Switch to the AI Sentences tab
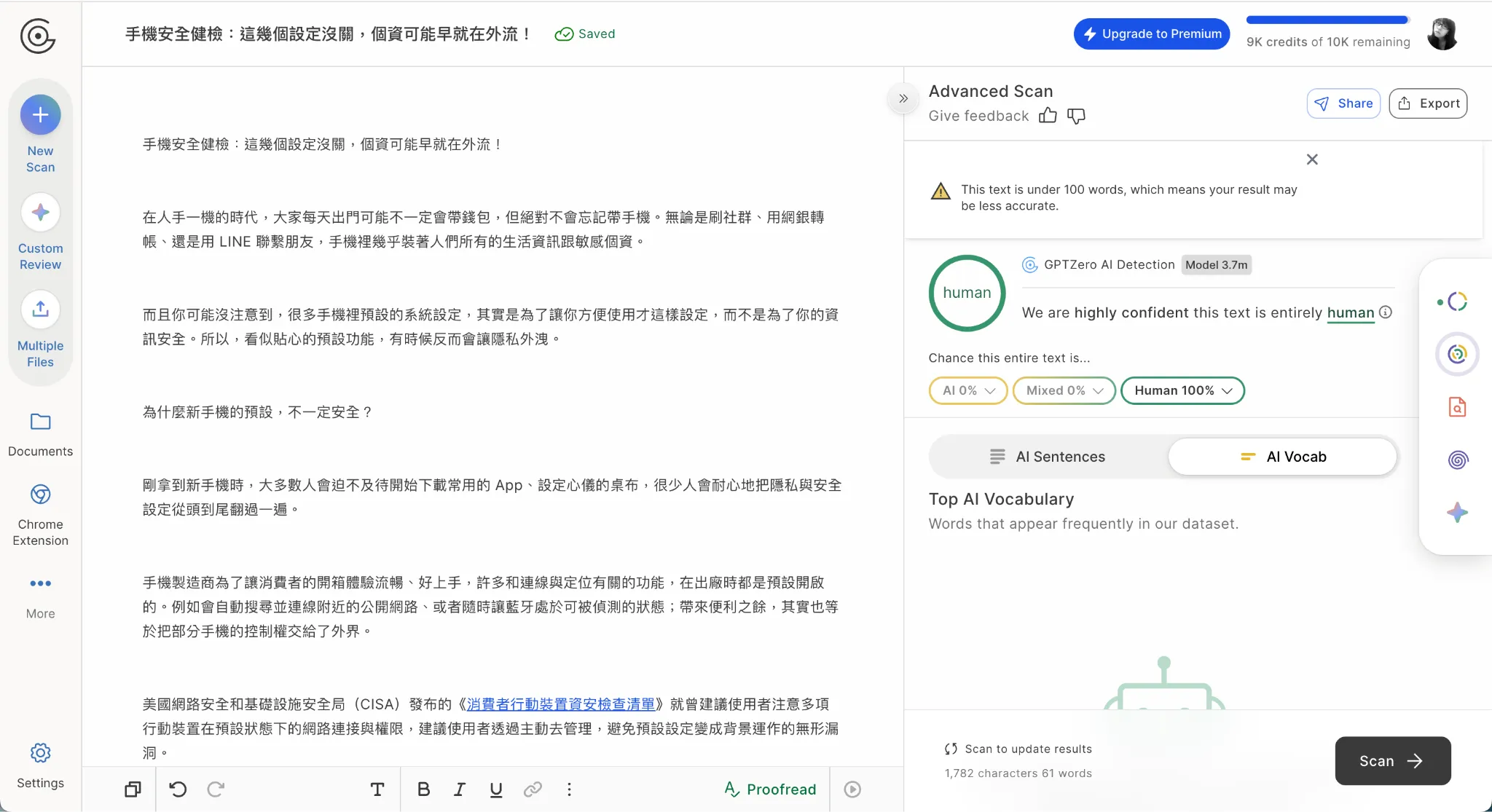This screenshot has height=812, width=1492. pos(1048,457)
